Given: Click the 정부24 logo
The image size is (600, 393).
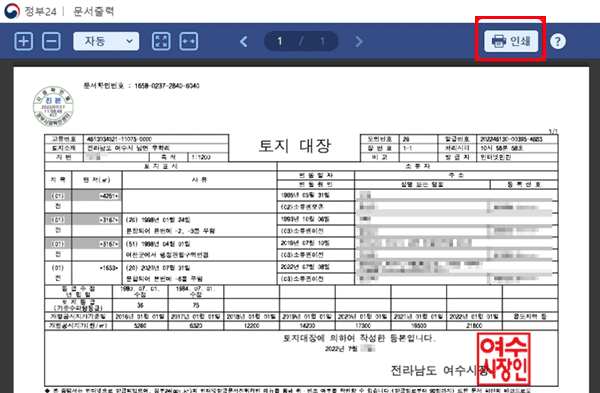Looking at the screenshot, I should coord(30,11).
